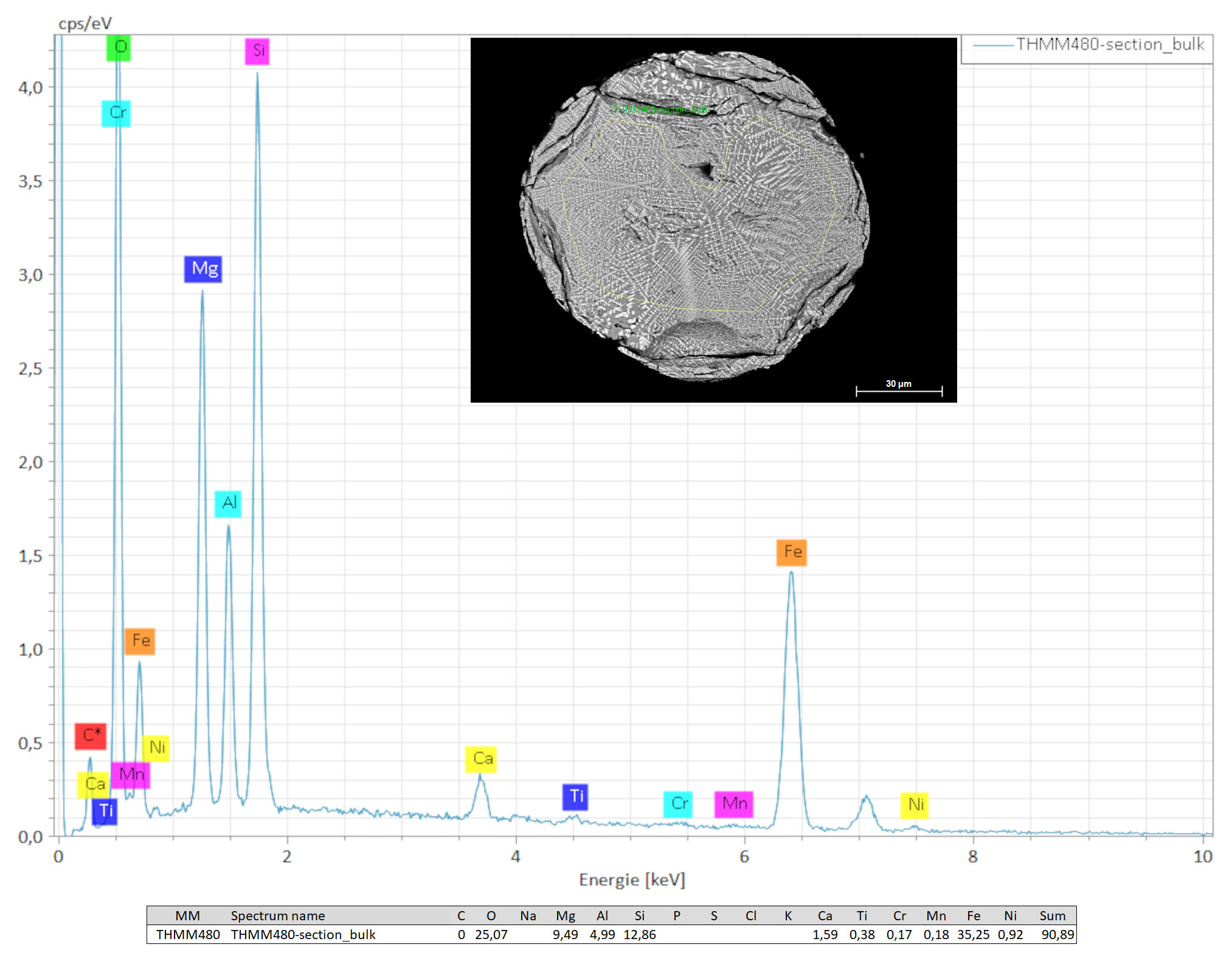Click cyan Cr label near 5.4 keV
The image size is (1232, 961).
[678, 804]
